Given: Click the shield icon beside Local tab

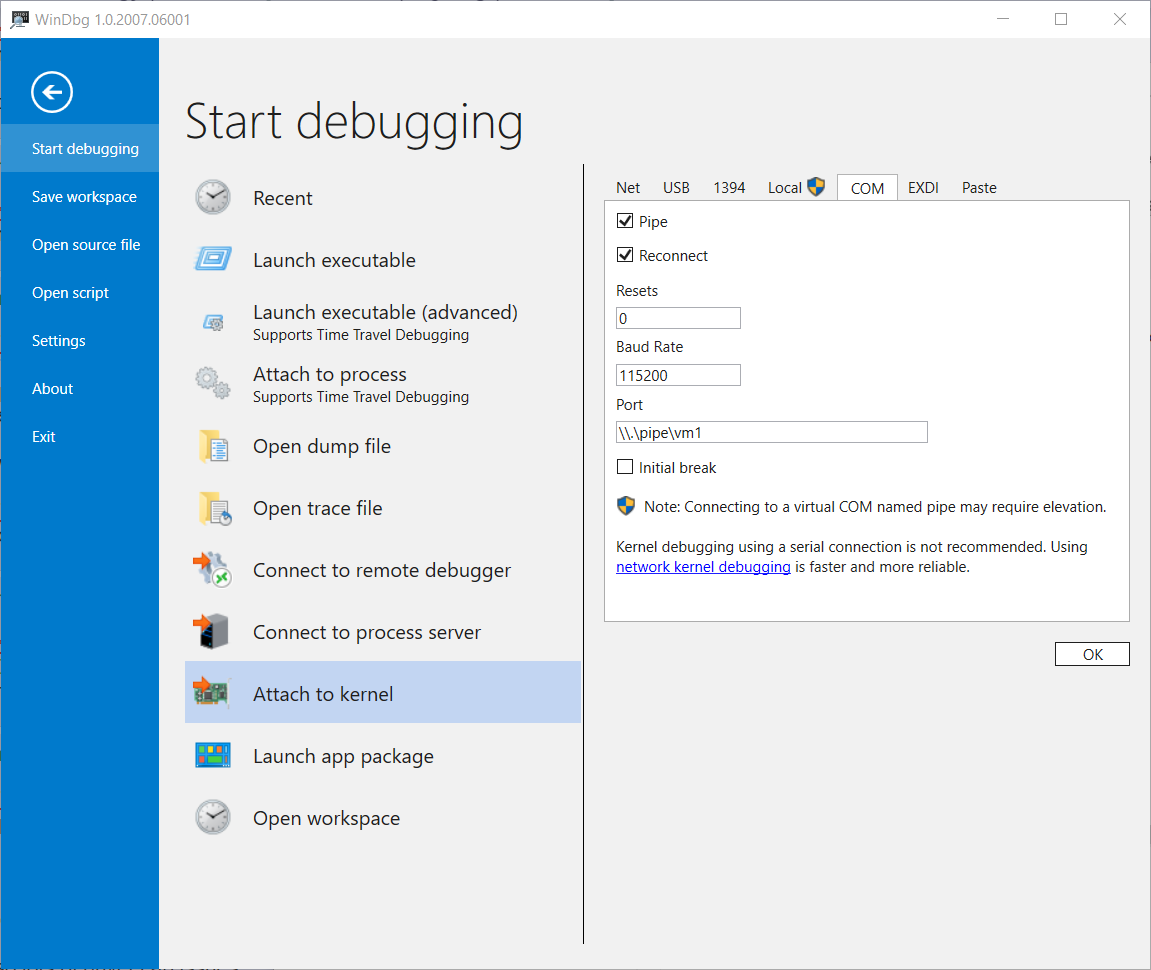Looking at the screenshot, I should click(x=816, y=187).
